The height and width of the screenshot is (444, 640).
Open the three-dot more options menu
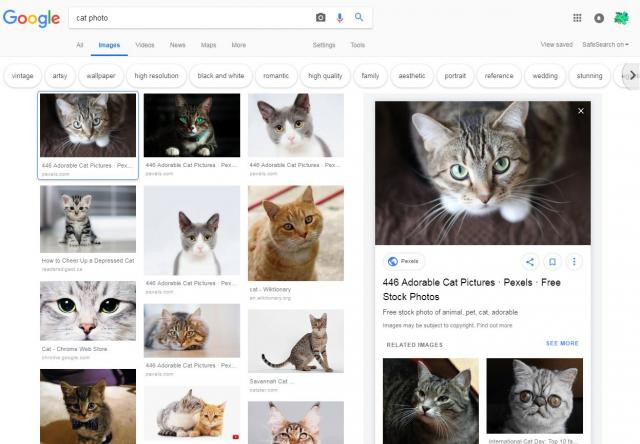click(x=574, y=262)
